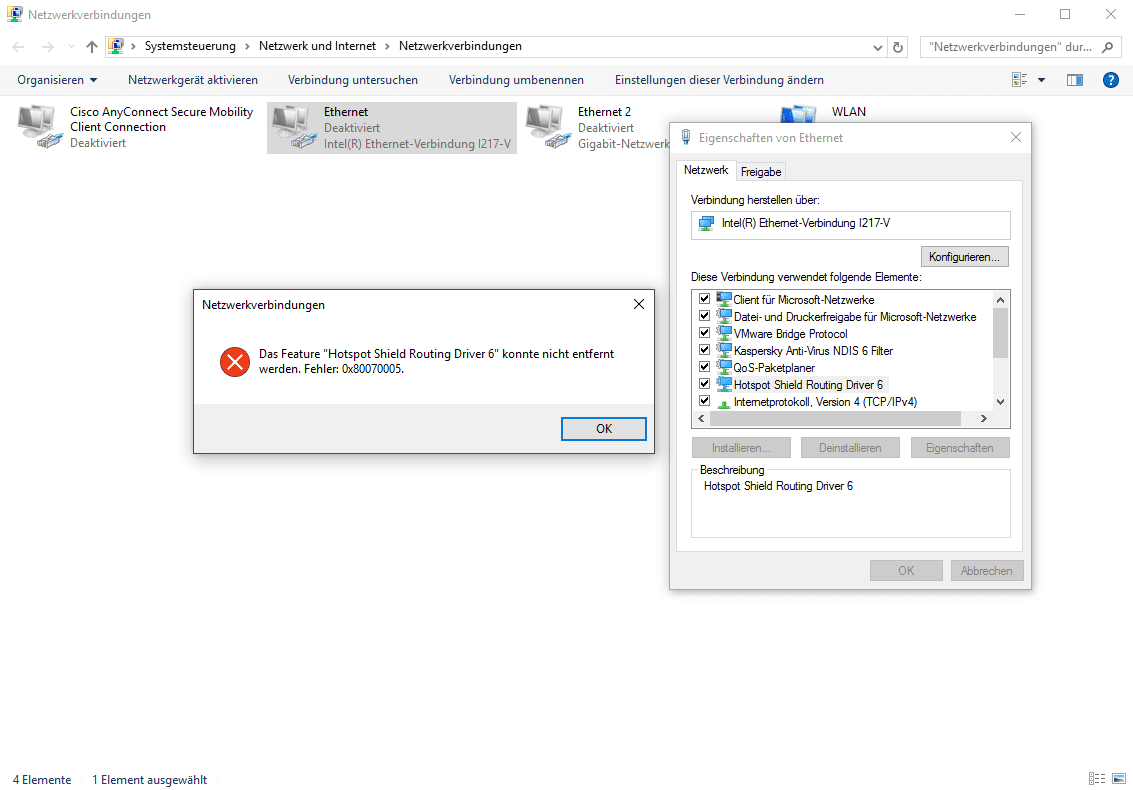The width and height of the screenshot is (1133, 790).
Task: Confirm the error dialog with OK
Action: [x=604, y=429]
